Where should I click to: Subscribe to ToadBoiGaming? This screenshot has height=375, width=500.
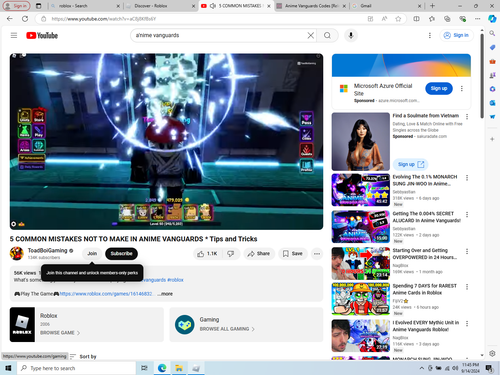[121, 254]
